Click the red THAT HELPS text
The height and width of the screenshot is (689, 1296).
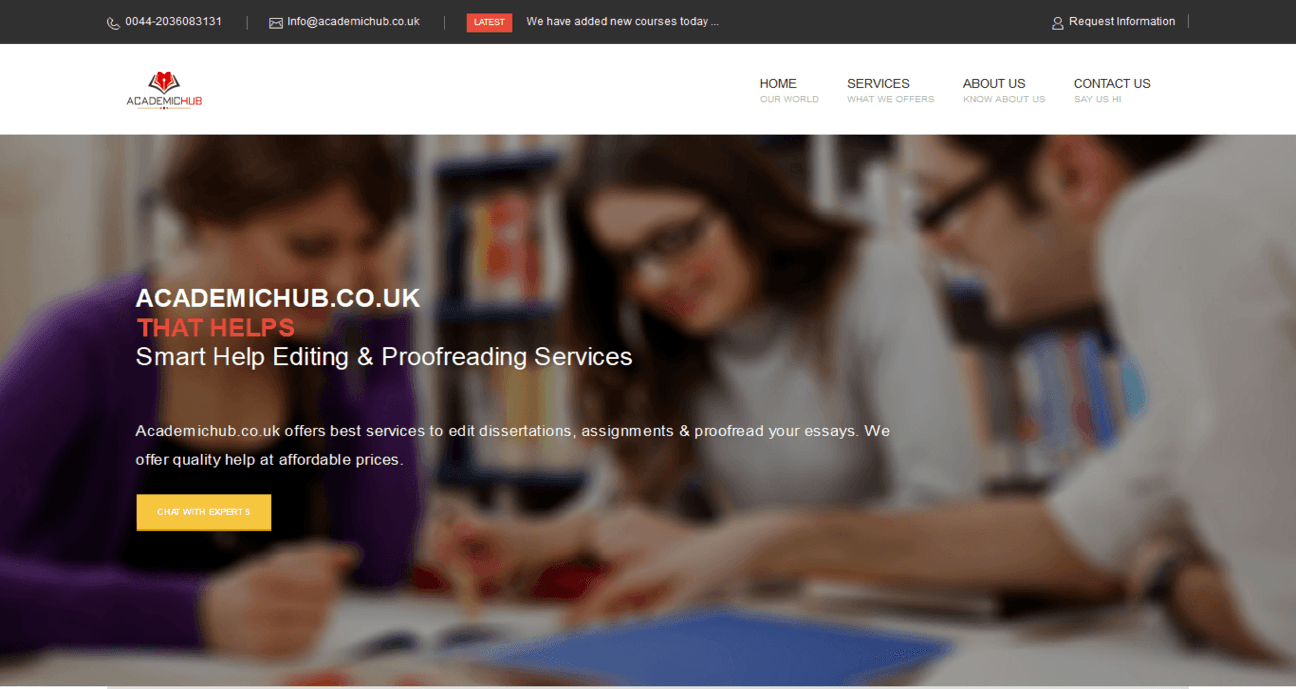[216, 327]
